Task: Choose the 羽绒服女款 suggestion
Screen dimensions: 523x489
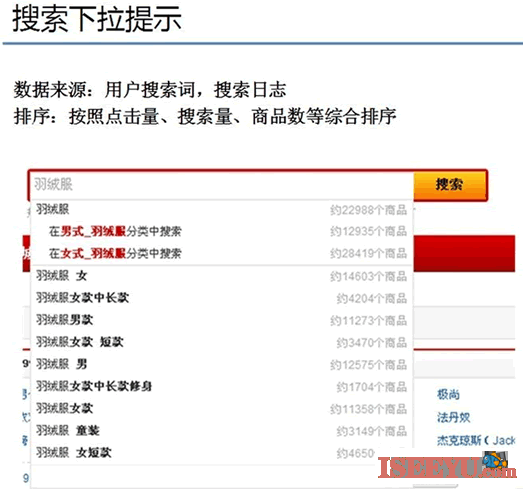Action: 222,409
